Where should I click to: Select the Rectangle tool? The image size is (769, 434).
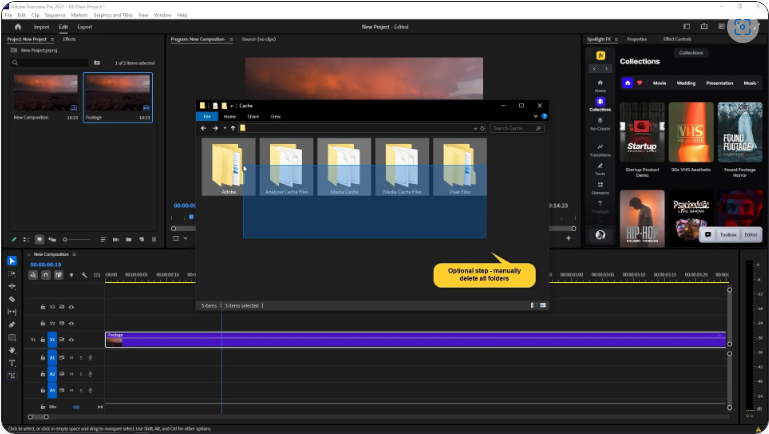[12, 337]
